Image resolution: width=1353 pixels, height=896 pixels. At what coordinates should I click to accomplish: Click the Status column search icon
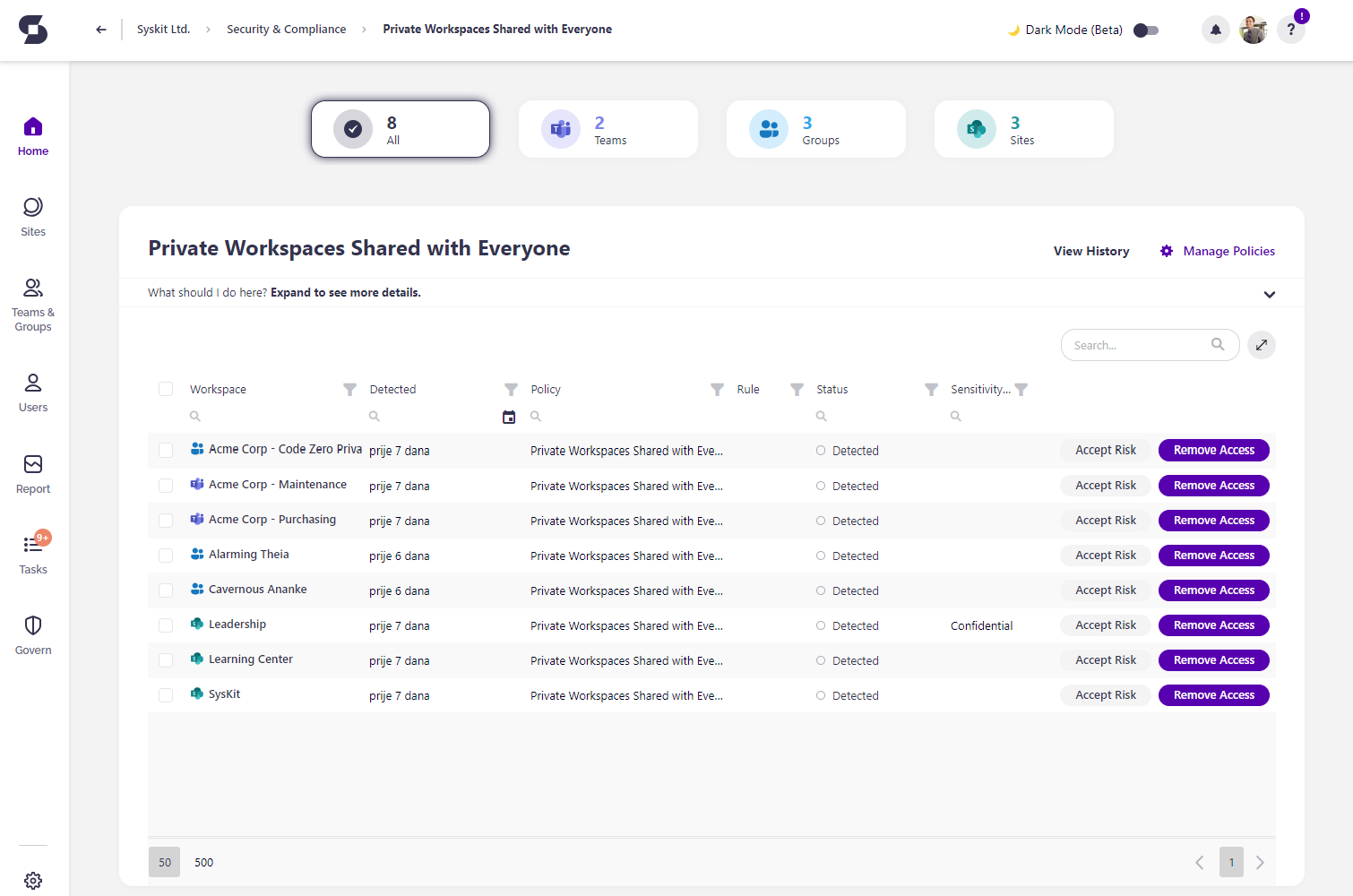tap(822, 417)
